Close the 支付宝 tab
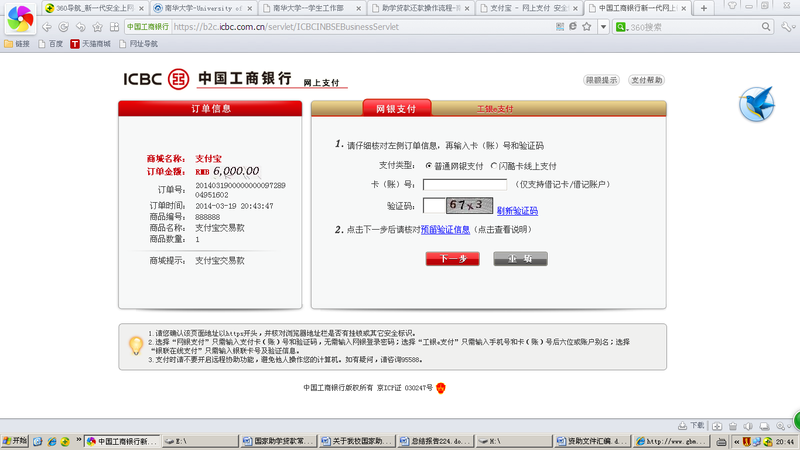 tap(575, 8)
